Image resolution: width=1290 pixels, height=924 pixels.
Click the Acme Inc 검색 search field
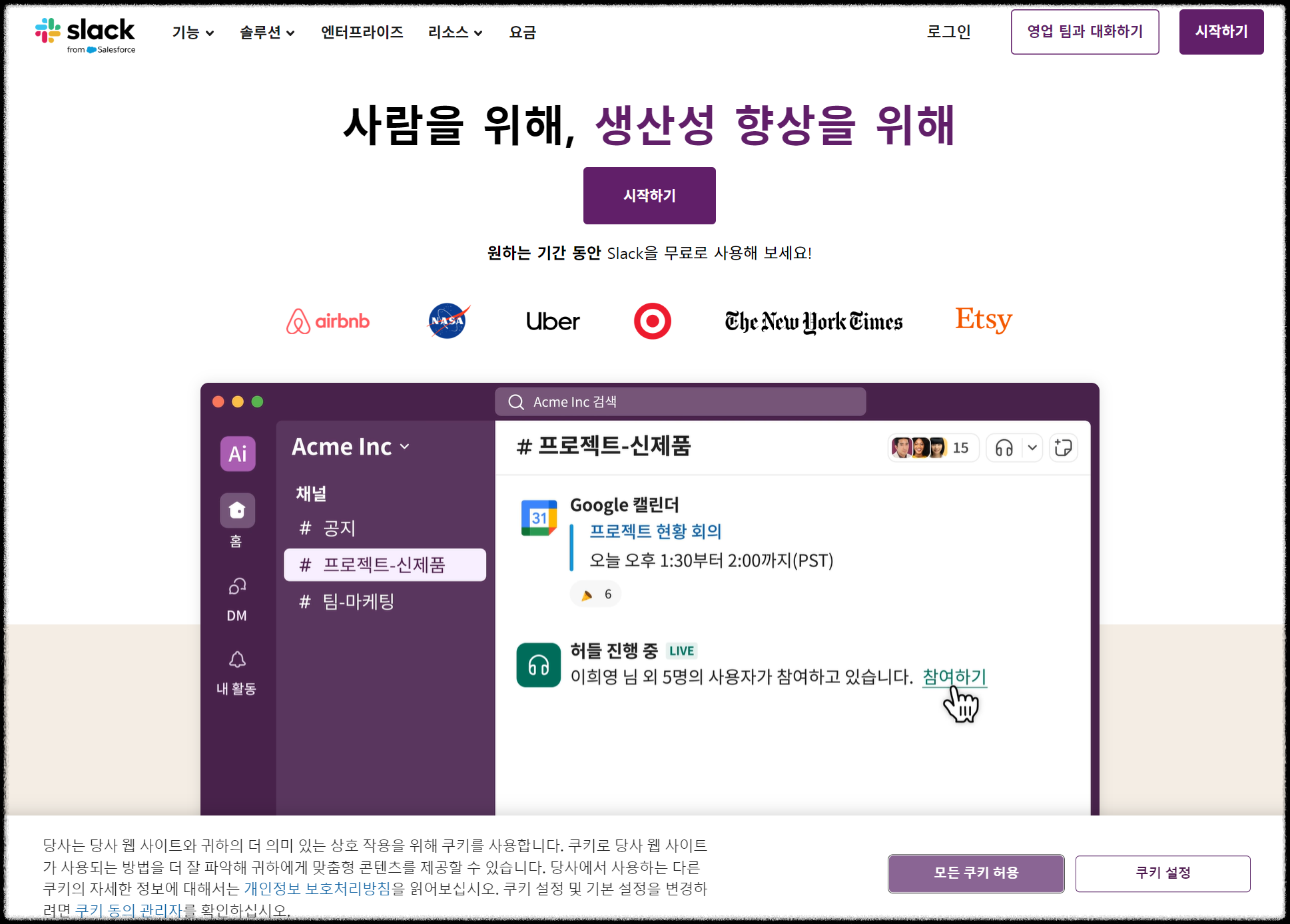point(679,401)
